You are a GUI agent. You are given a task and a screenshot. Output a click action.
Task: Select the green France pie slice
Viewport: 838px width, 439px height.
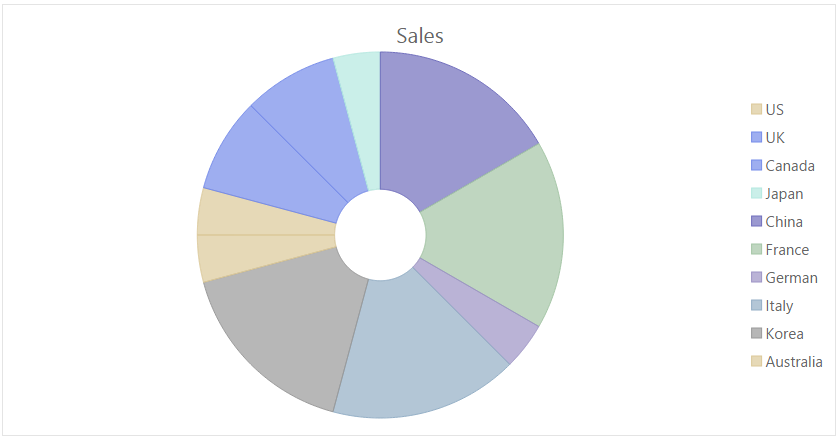point(497,235)
